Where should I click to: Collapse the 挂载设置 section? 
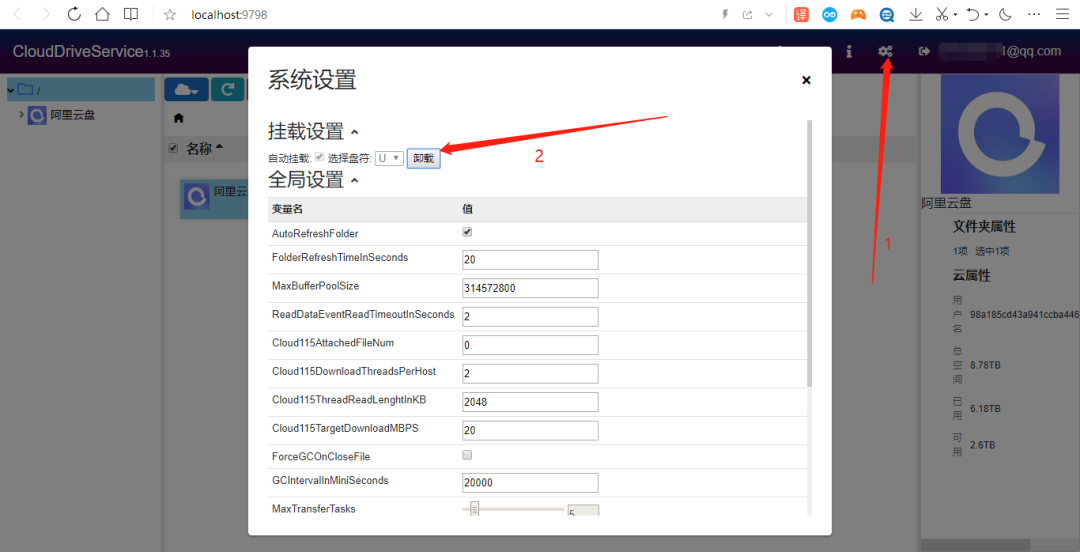tap(354, 132)
